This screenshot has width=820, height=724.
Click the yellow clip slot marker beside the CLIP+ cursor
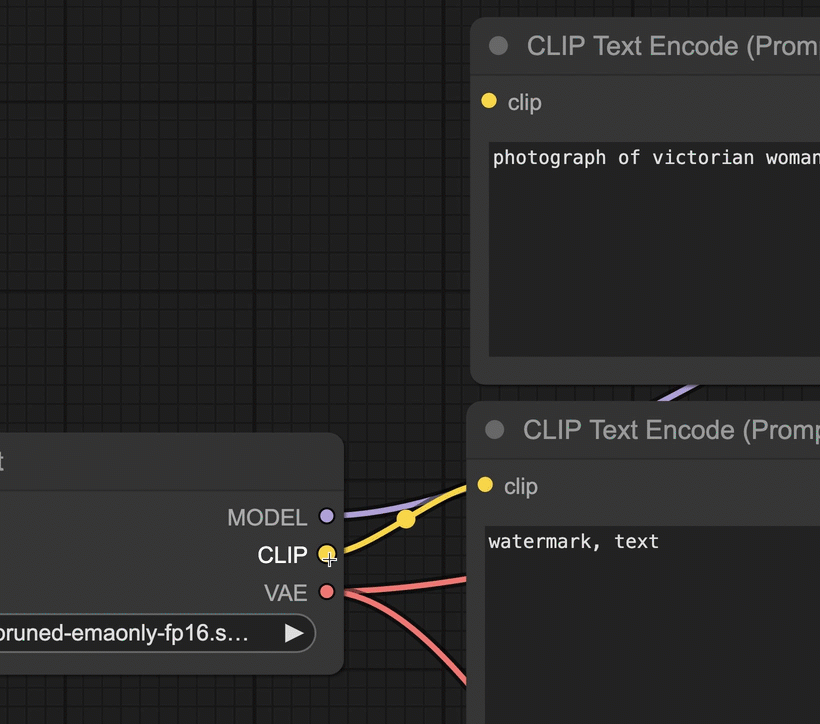327,555
